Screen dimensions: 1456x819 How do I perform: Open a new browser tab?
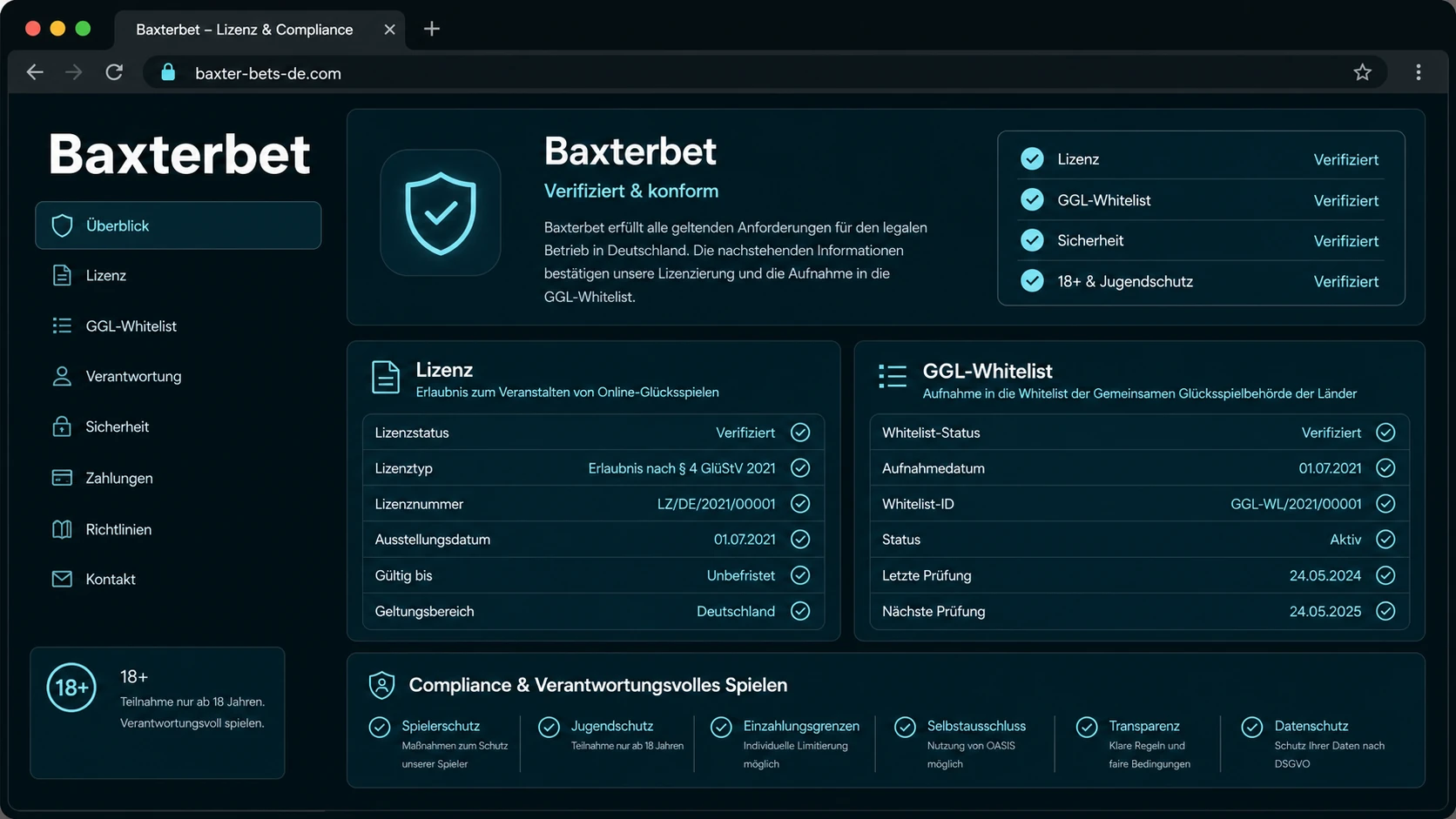(432, 29)
